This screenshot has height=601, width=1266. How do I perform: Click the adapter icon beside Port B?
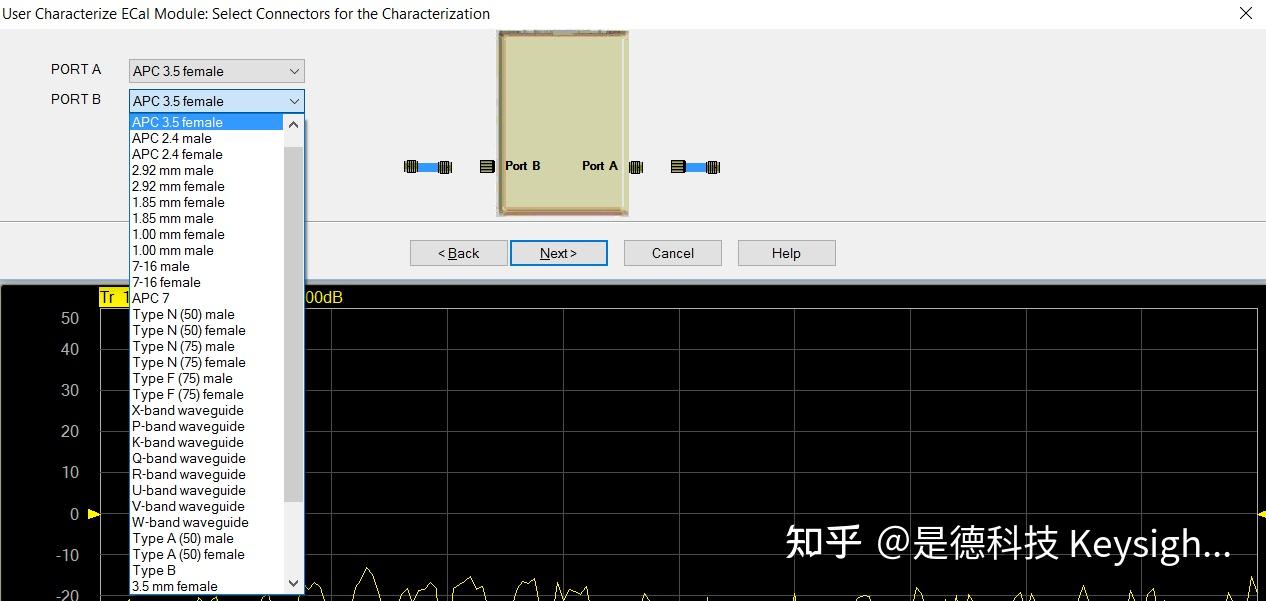pyautogui.click(x=487, y=166)
